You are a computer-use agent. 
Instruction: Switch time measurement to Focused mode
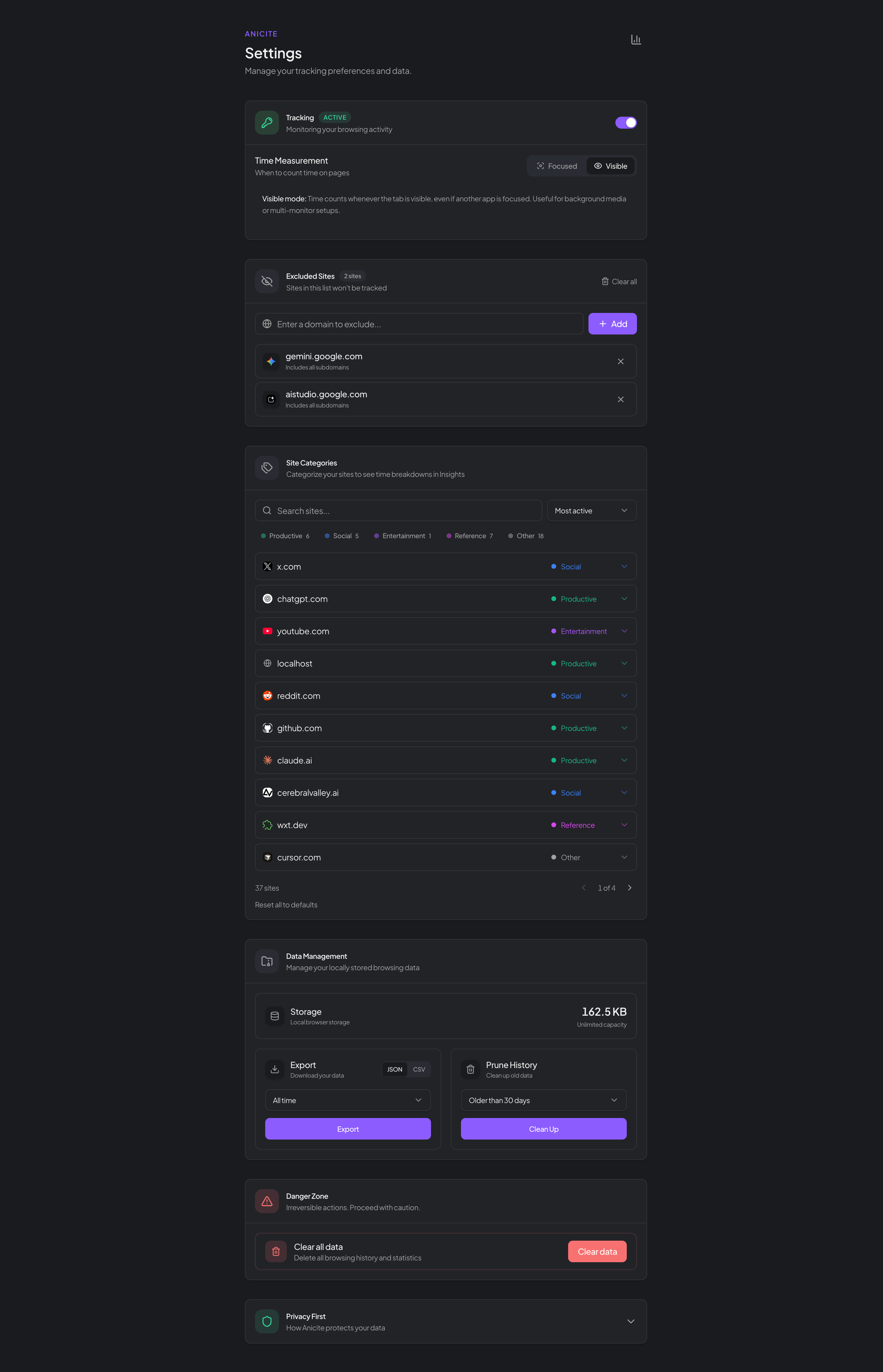coord(557,166)
